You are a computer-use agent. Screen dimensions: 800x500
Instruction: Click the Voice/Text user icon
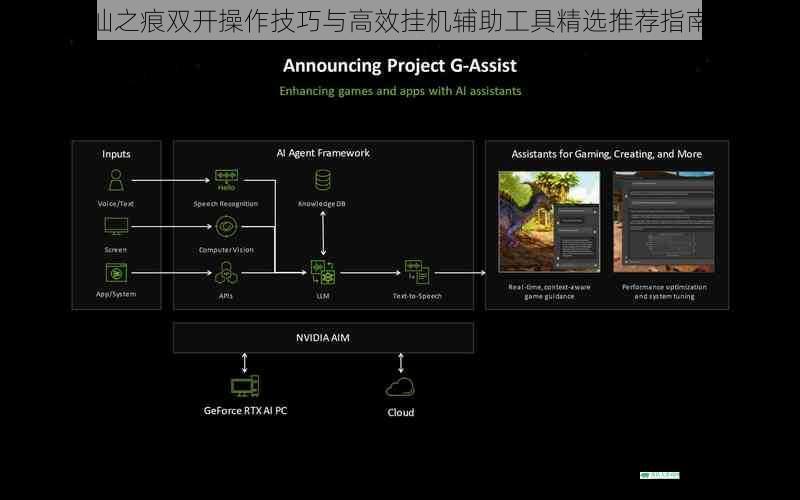click(116, 181)
